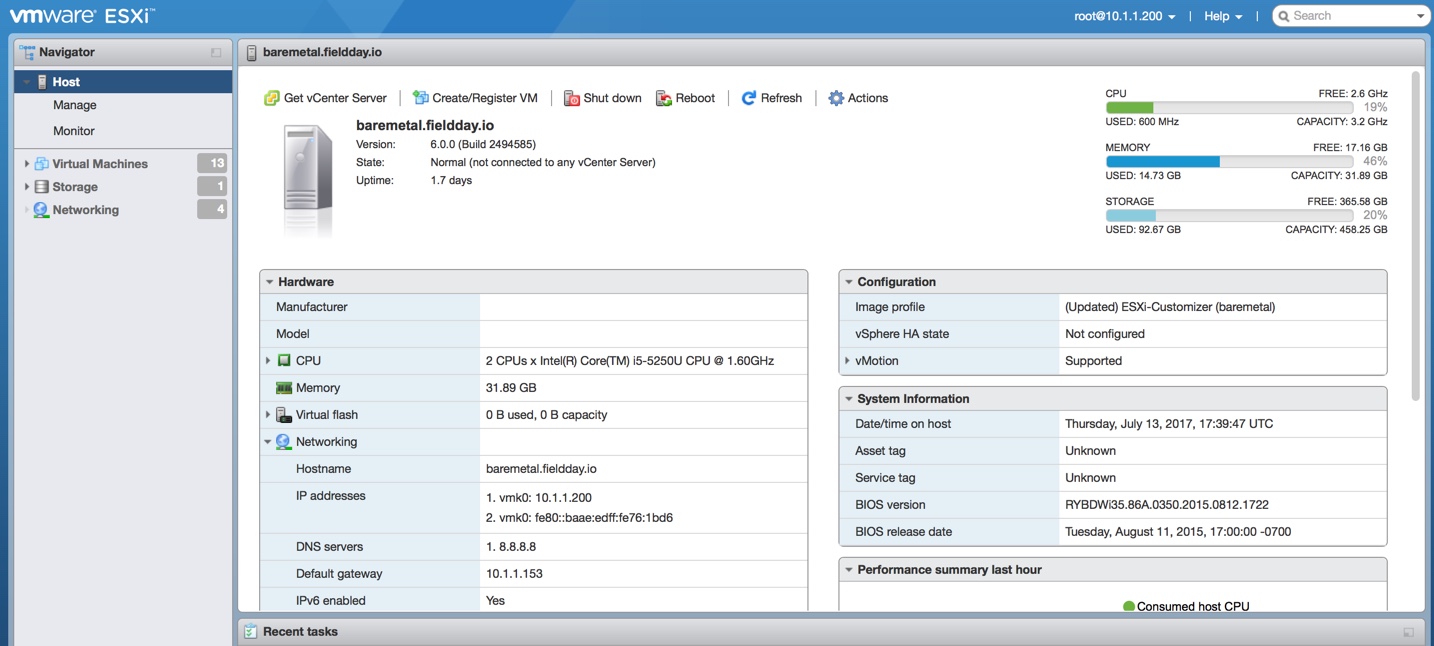Viewport: 1434px width, 646px height.
Task: Collapse the Networking section in Hardware
Action: (268, 442)
